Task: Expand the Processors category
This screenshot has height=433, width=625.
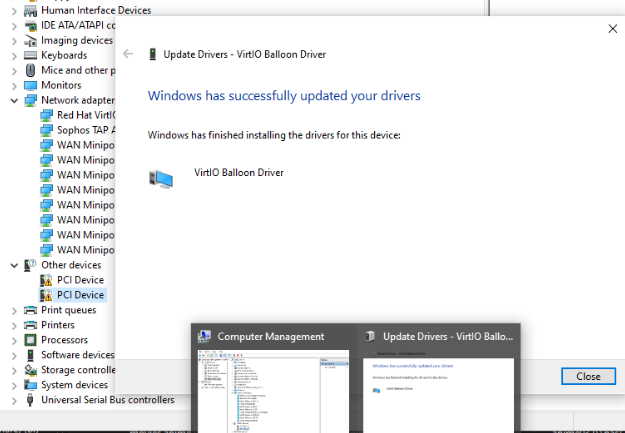Action: (x=14, y=340)
